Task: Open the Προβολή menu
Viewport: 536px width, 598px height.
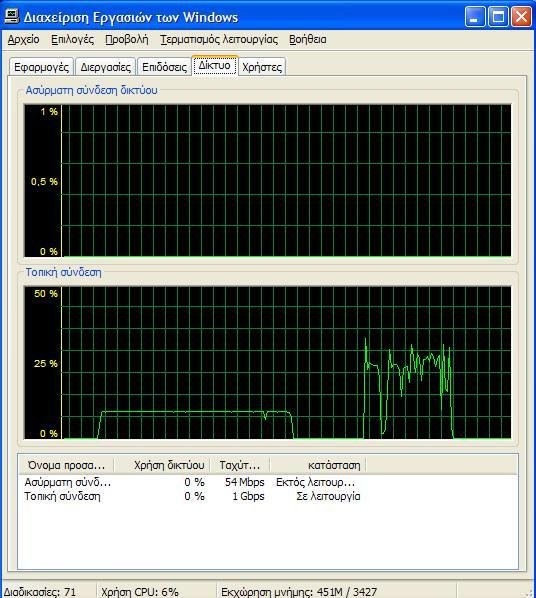Action: pos(127,40)
